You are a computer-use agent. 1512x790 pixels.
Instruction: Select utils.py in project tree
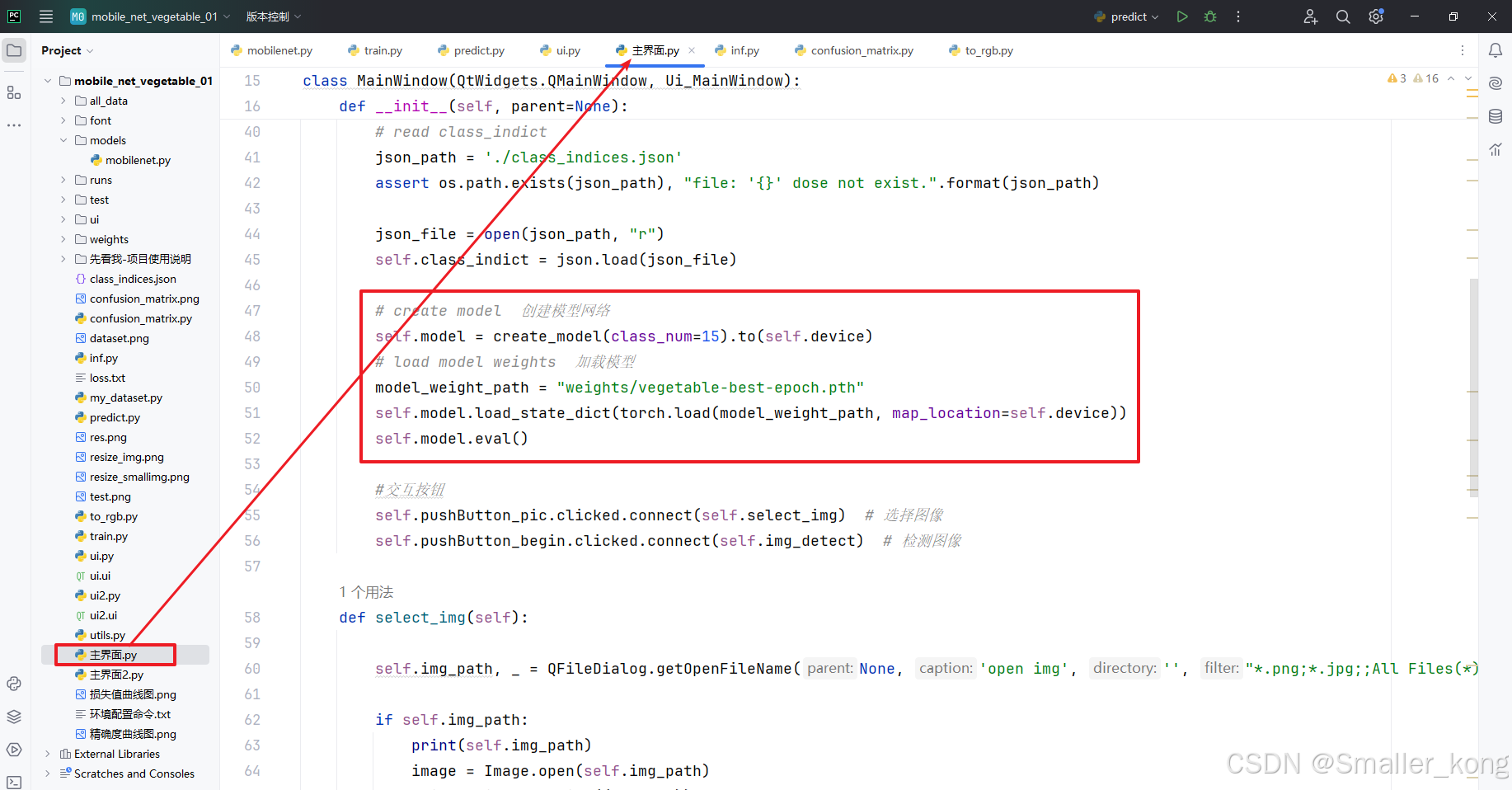(107, 635)
